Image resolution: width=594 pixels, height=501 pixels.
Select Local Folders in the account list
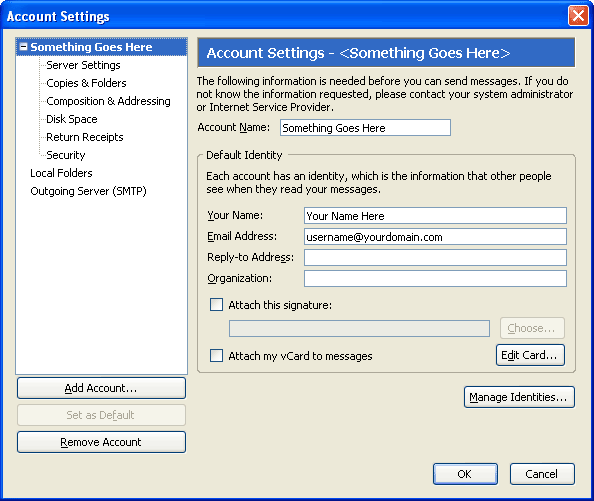61,173
